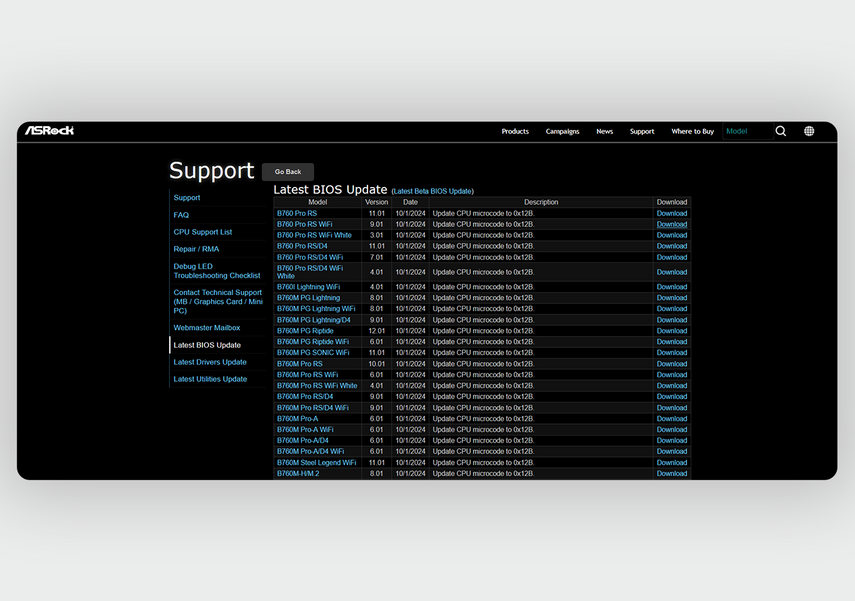The width and height of the screenshot is (855, 601).
Task: Download BIOS for B760M Pro RS
Action: click(x=672, y=364)
